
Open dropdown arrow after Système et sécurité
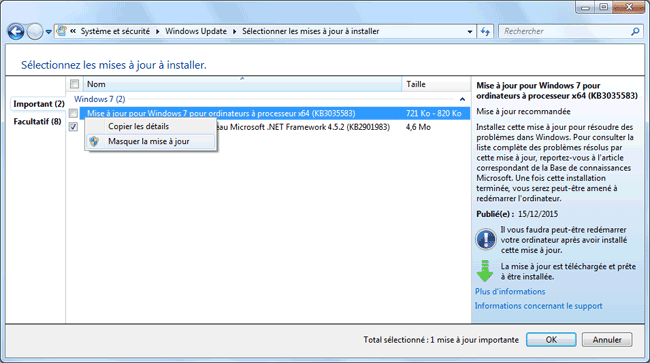(x=158, y=31)
